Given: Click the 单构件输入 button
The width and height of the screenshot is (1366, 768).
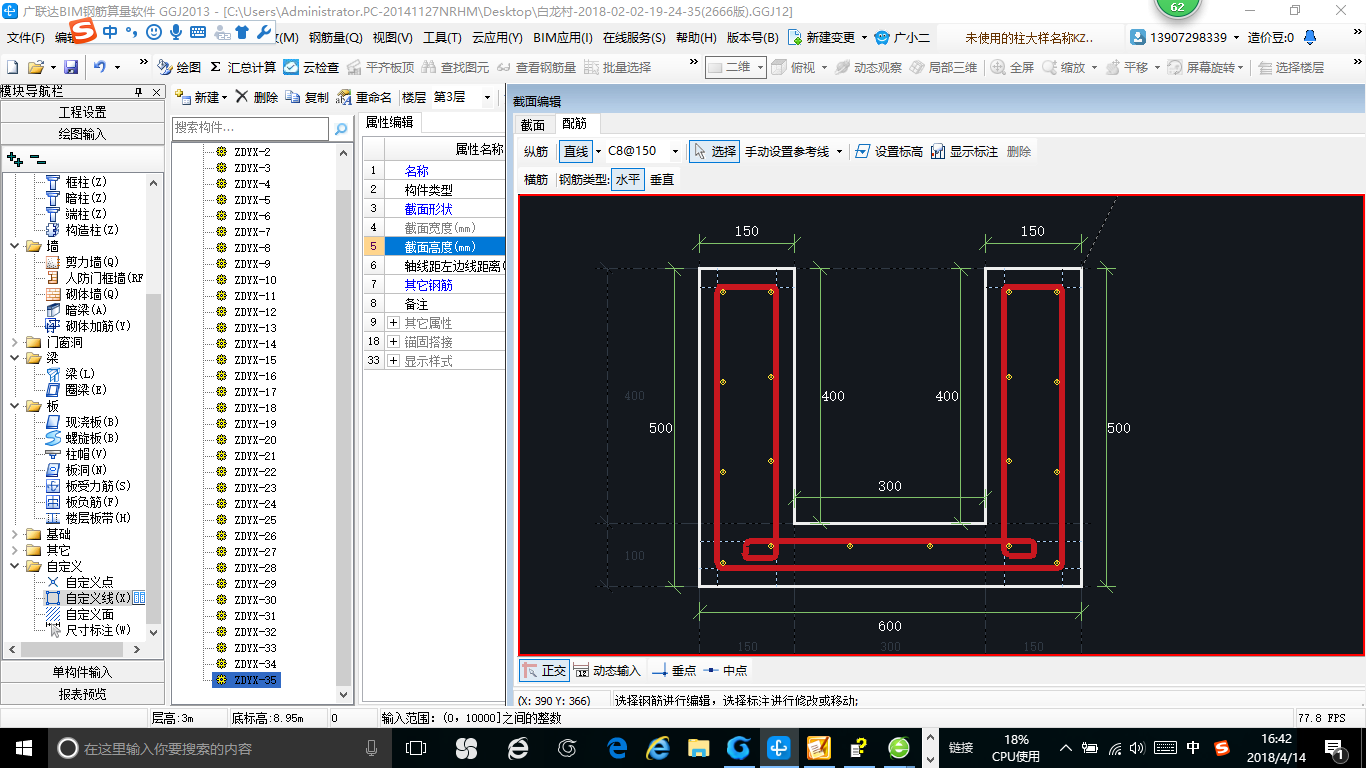Looking at the screenshot, I should point(82,672).
